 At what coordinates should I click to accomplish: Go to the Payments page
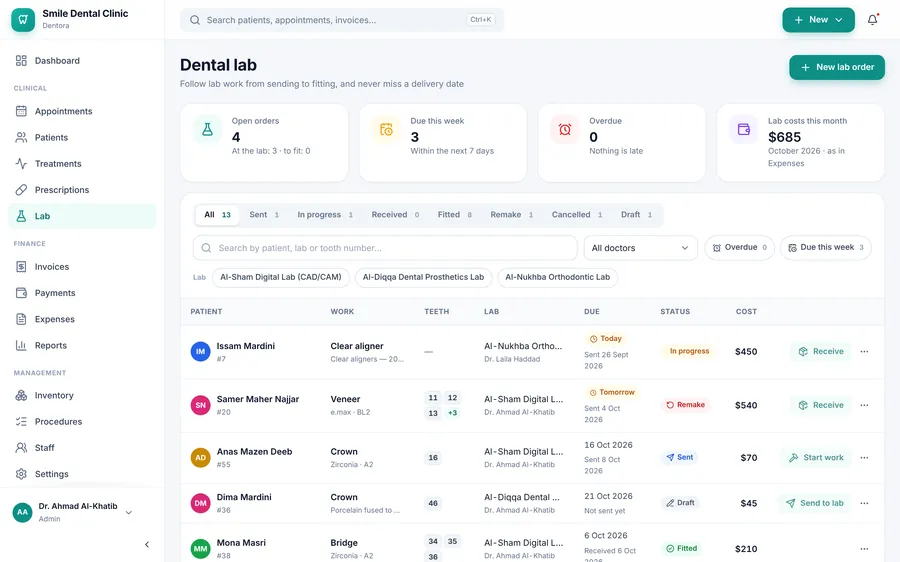pos(82,293)
